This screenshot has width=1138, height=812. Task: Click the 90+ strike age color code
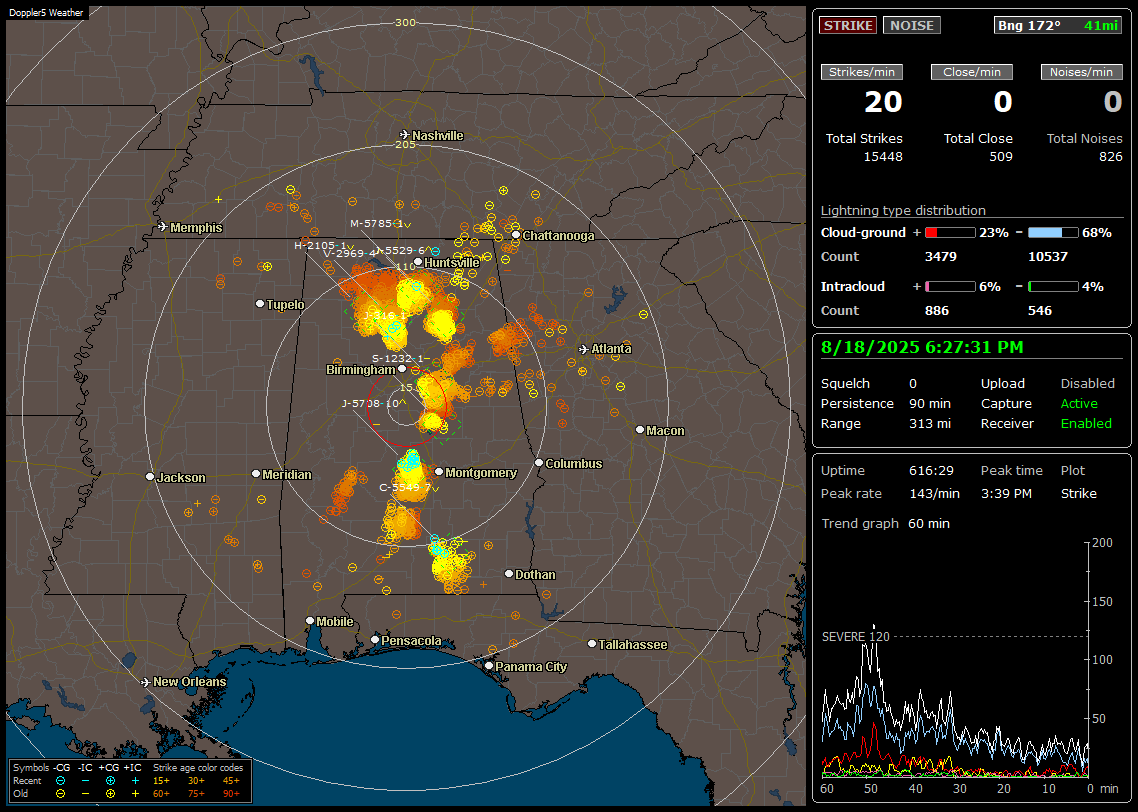point(232,794)
